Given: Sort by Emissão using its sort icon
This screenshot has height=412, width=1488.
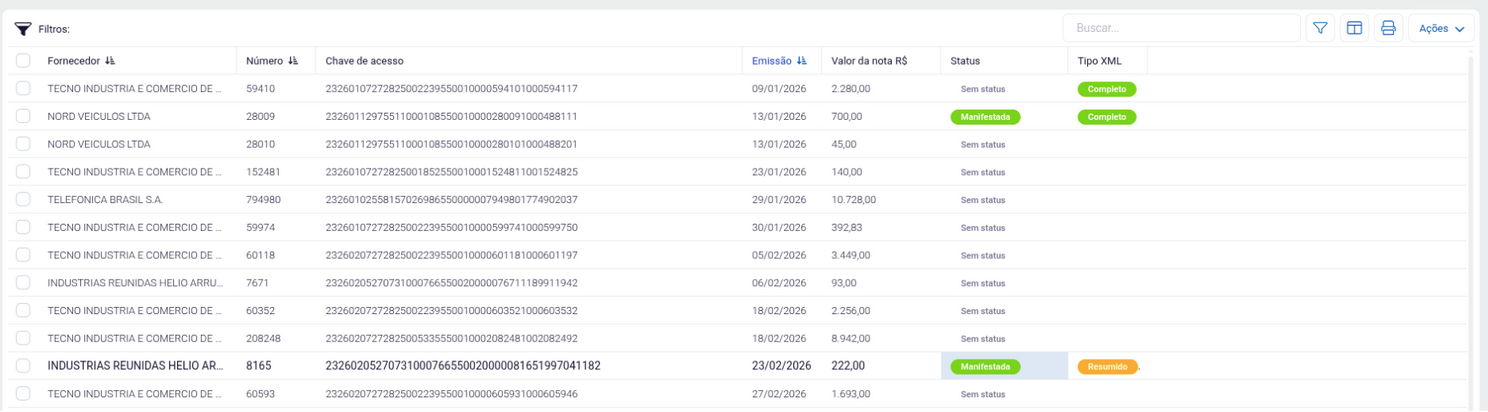Looking at the screenshot, I should coord(802,61).
